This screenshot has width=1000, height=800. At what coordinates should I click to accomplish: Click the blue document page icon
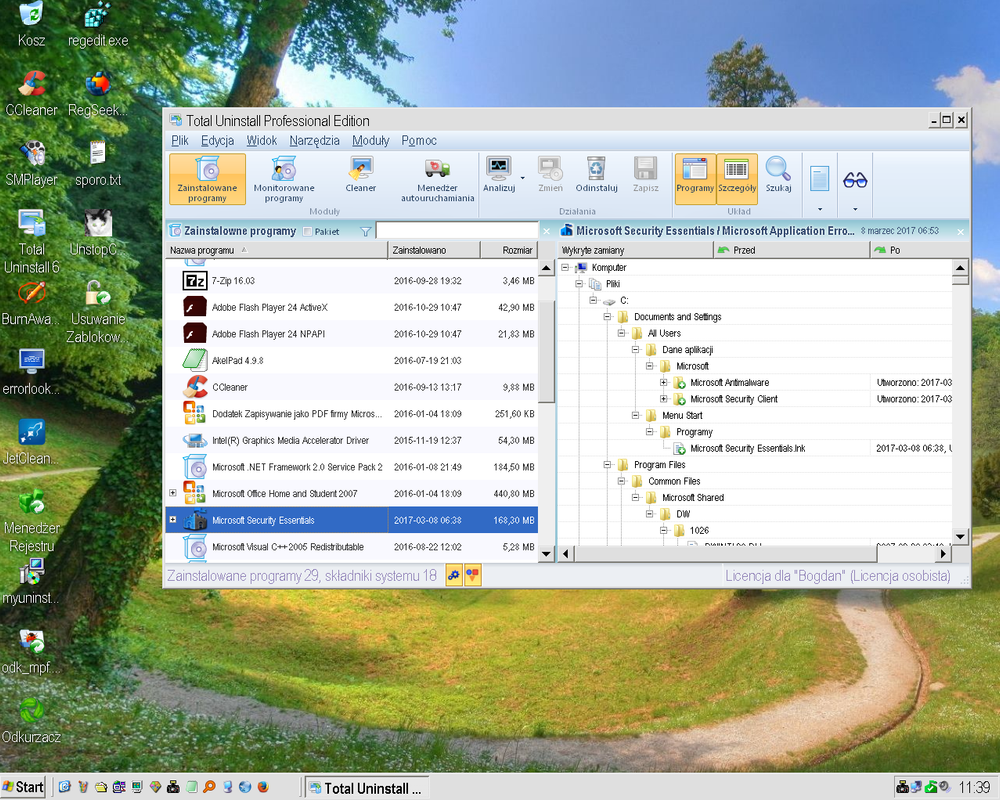click(x=820, y=179)
